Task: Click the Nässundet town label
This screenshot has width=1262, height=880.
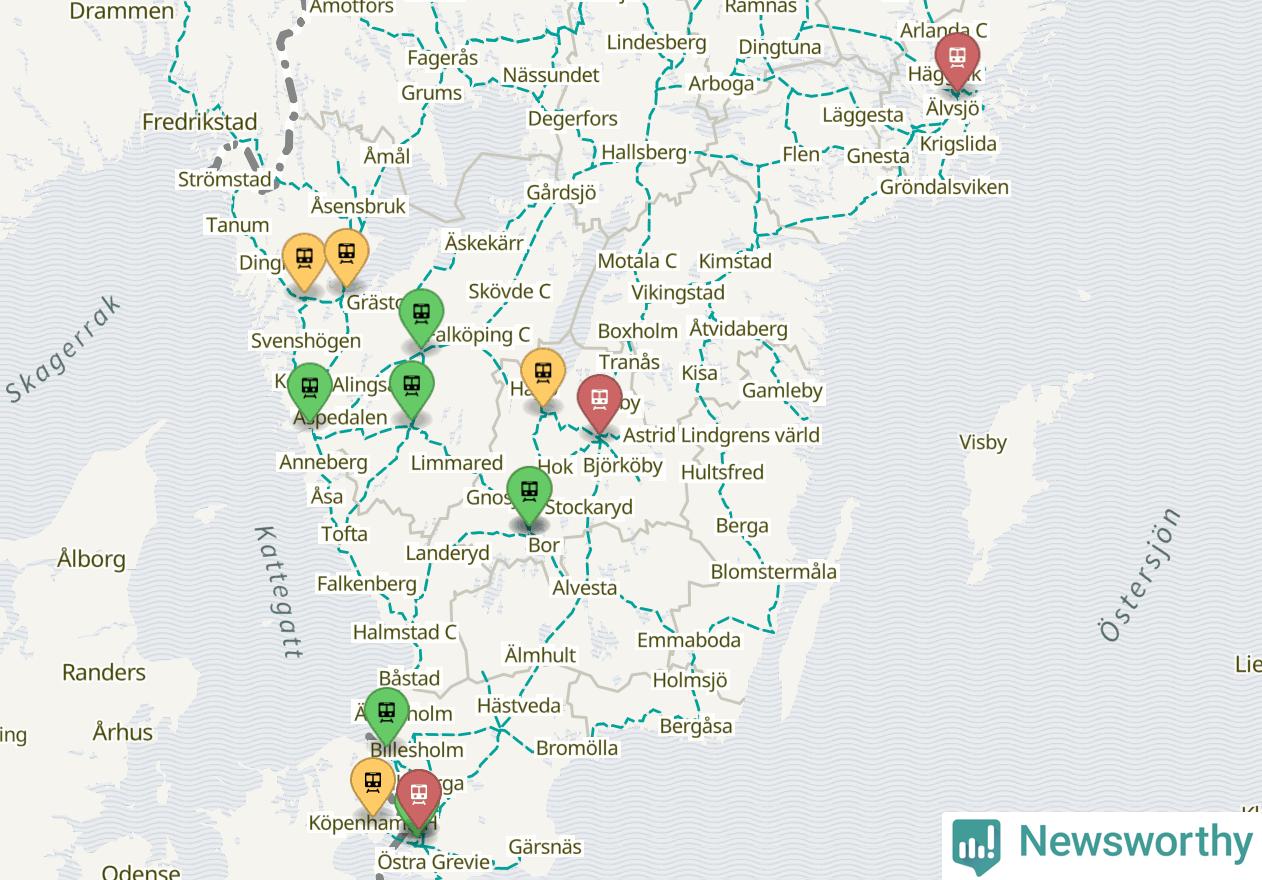Action: coord(551,75)
